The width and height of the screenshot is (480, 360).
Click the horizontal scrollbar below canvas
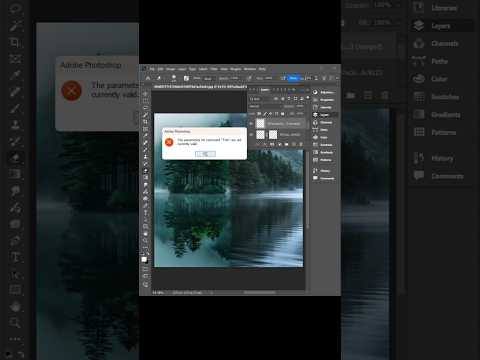260,292
